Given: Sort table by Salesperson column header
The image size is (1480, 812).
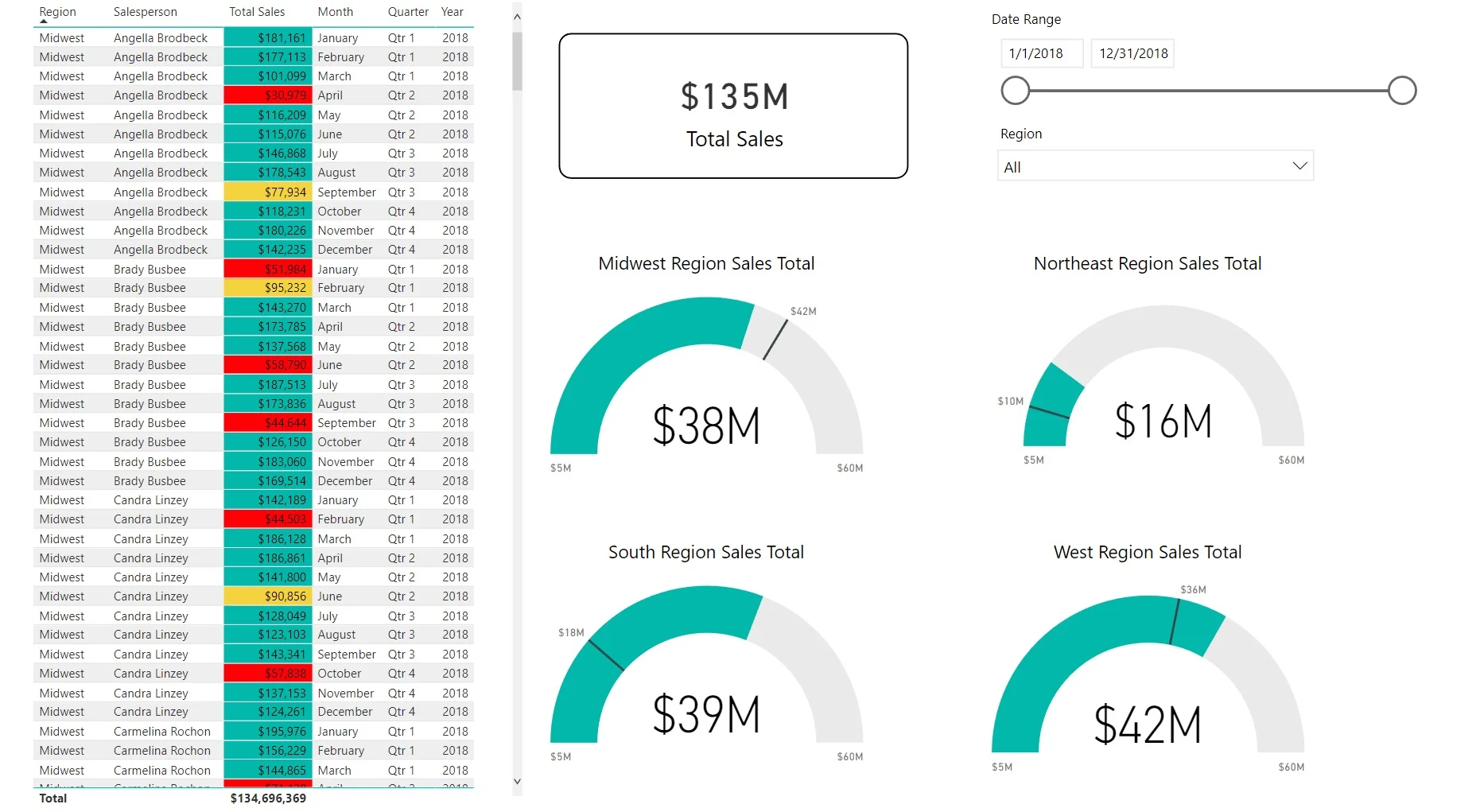Looking at the screenshot, I should point(145,12).
